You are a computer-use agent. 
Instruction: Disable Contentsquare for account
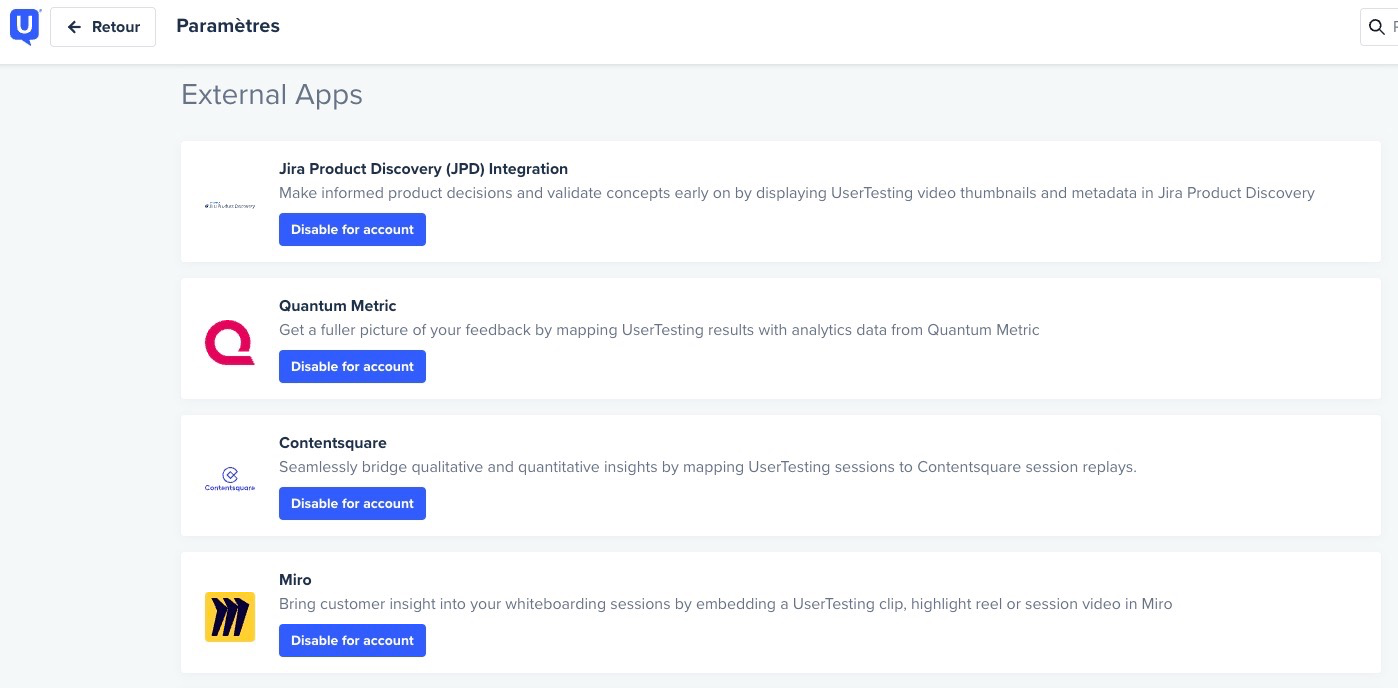(352, 503)
